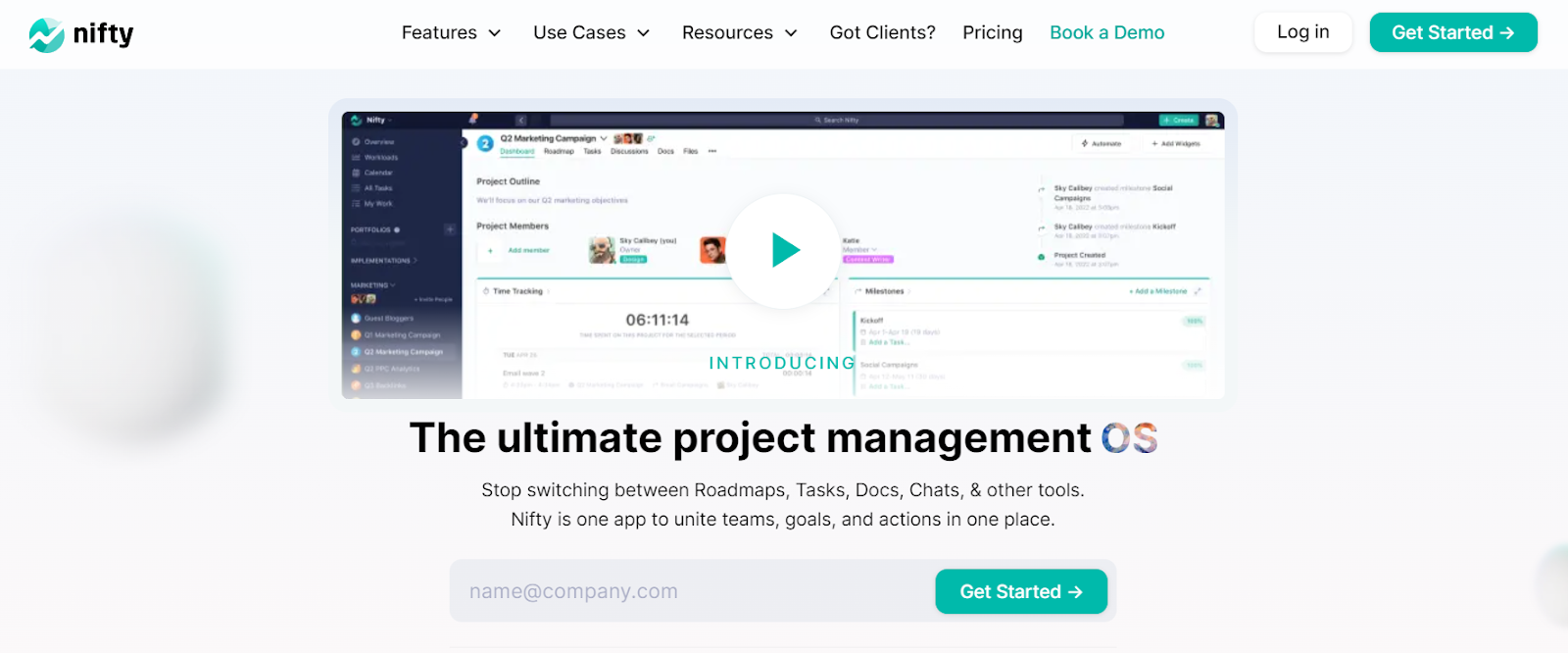Expand IMPLEMENTATIONS section chevron in preview sidebar
Viewport: 1568px width, 653px height.
click(416, 261)
